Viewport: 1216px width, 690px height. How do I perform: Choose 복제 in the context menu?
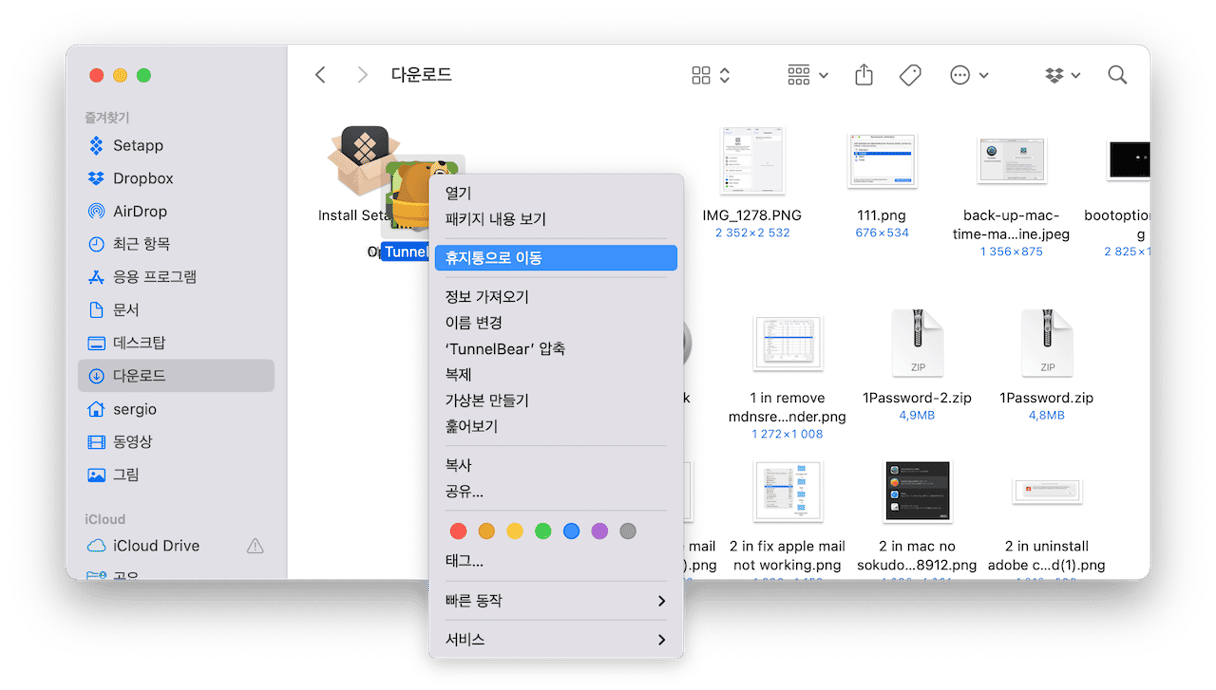tap(556, 375)
